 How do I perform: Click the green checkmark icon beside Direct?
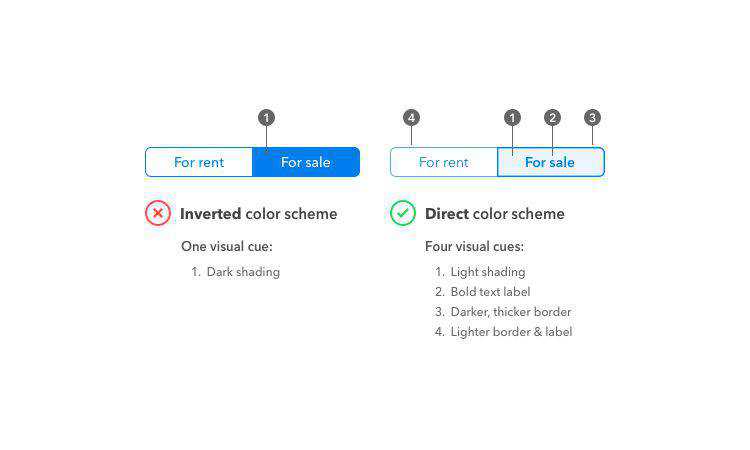(x=403, y=213)
